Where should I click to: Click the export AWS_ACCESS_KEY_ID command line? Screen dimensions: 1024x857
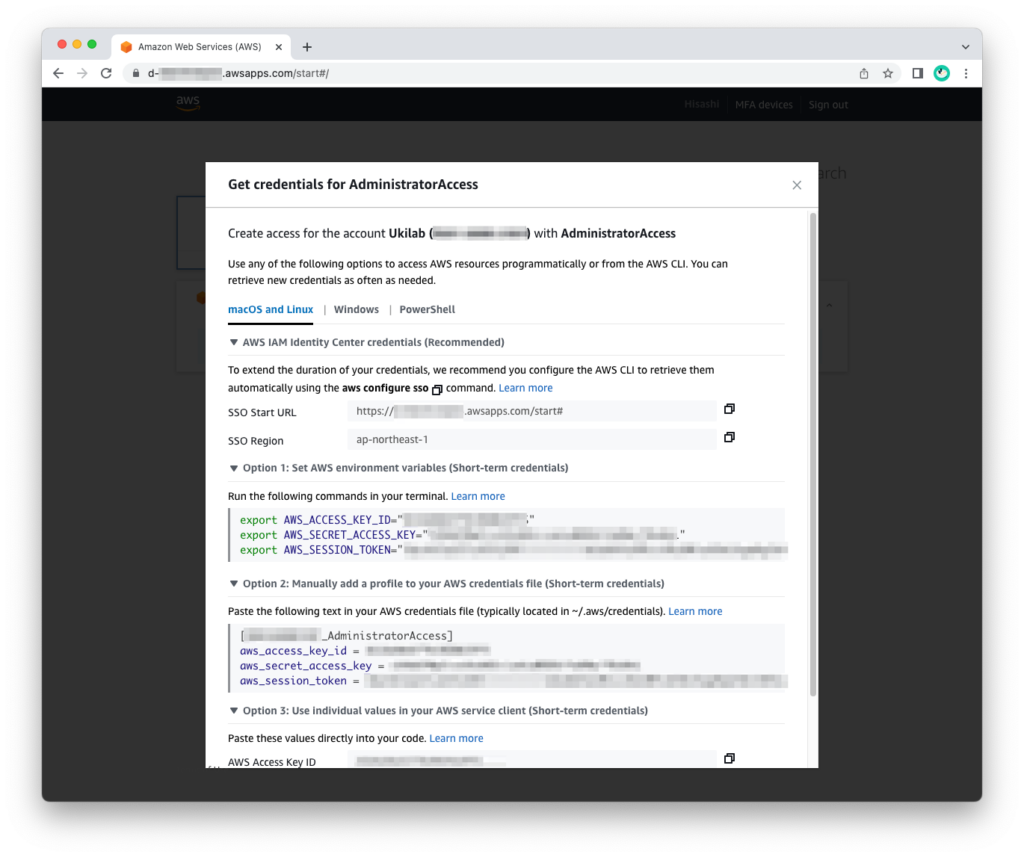(x=387, y=520)
